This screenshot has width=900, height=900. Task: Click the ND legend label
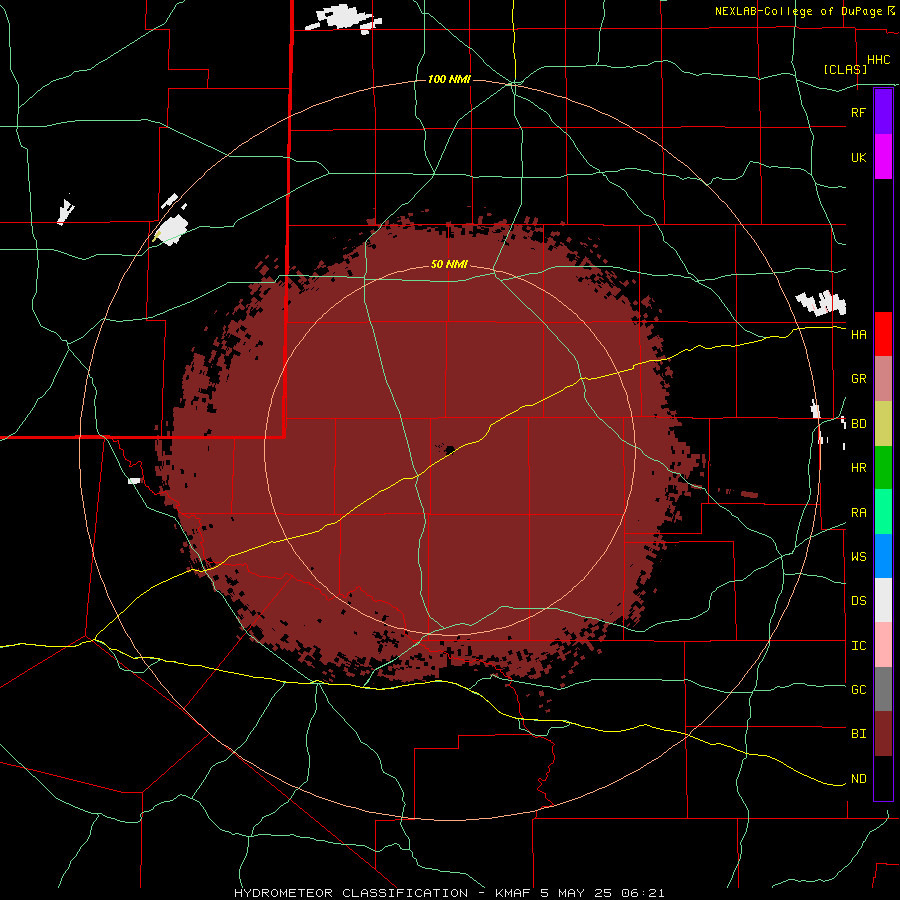click(859, 779)
